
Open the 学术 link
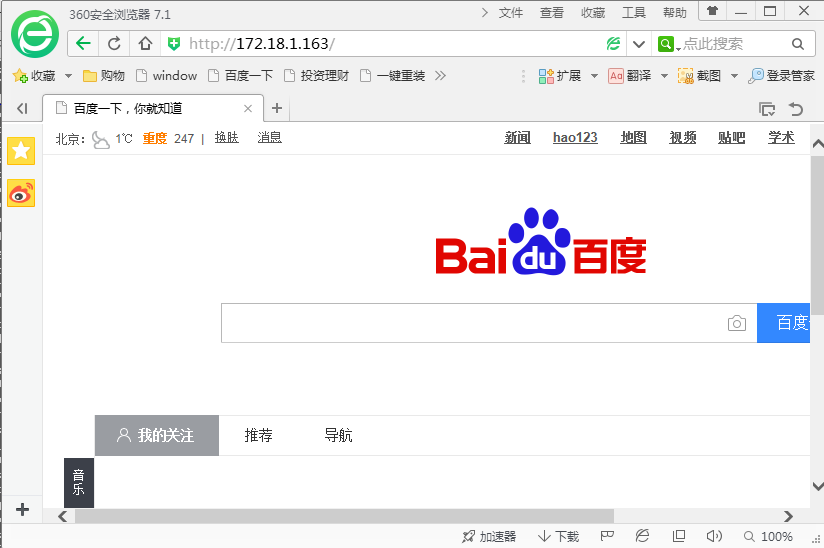(x=781, y=138)
